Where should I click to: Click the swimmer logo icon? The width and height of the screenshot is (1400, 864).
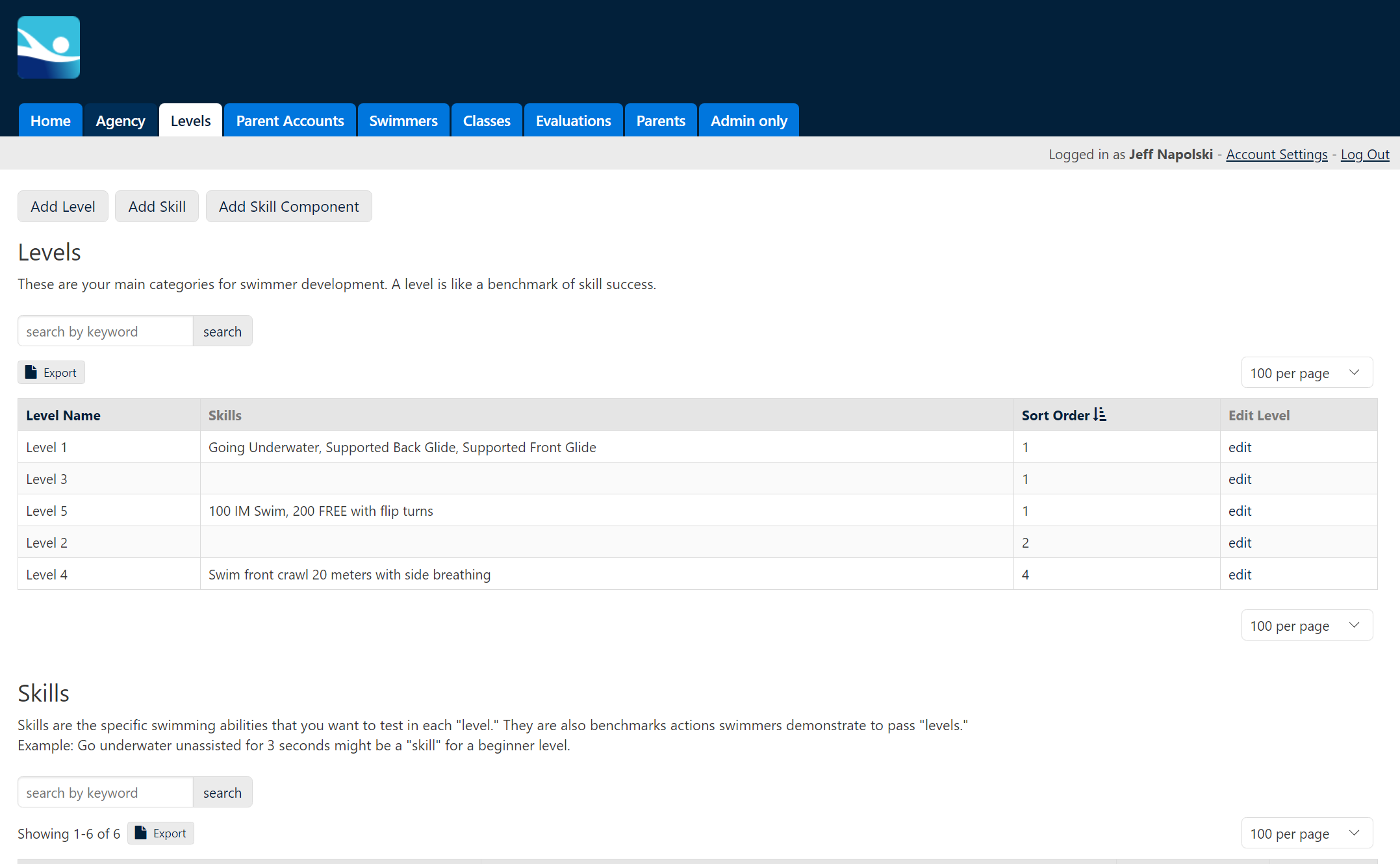click(49, 47)
